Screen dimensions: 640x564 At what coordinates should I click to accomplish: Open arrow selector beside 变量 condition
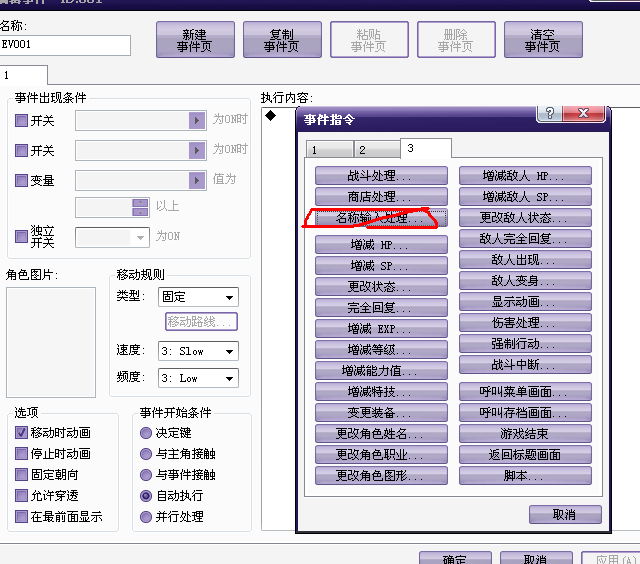[x=197, y=180]
